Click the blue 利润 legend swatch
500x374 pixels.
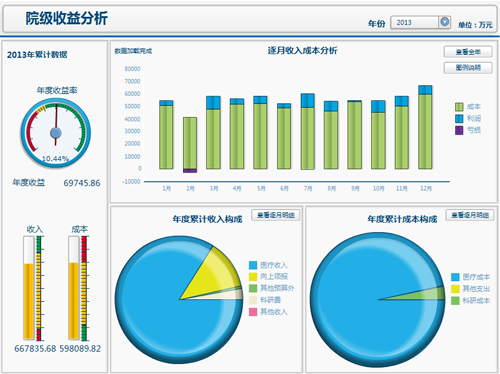[459, 119]
